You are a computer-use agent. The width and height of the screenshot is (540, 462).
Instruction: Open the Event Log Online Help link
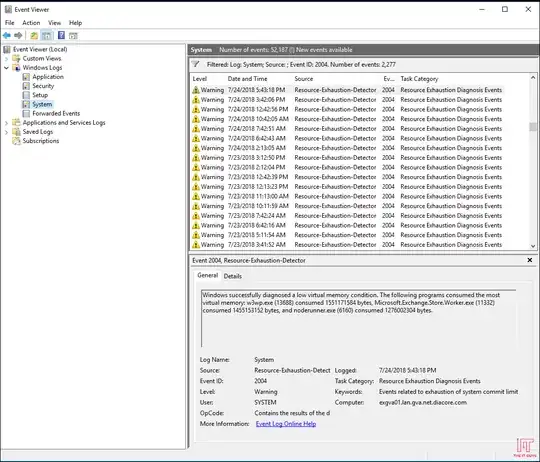click(286, 424)
